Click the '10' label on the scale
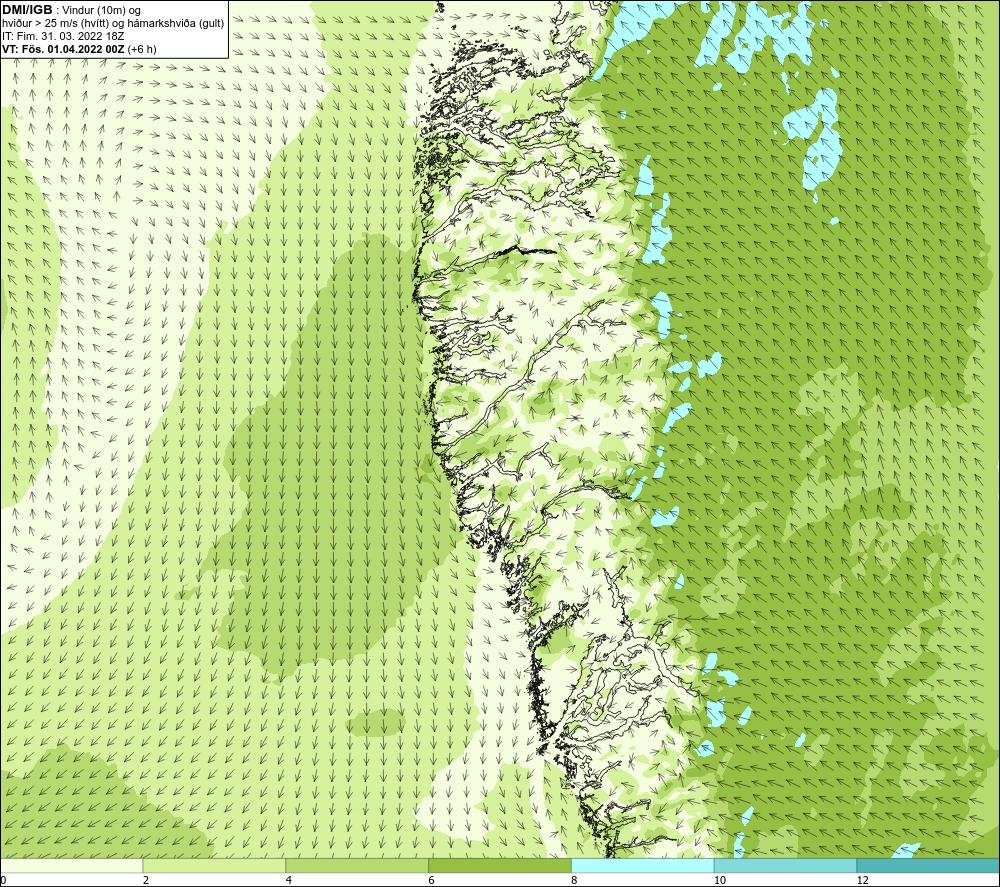Viewport: 1000px width, 887px height. (x=720, y=880)
